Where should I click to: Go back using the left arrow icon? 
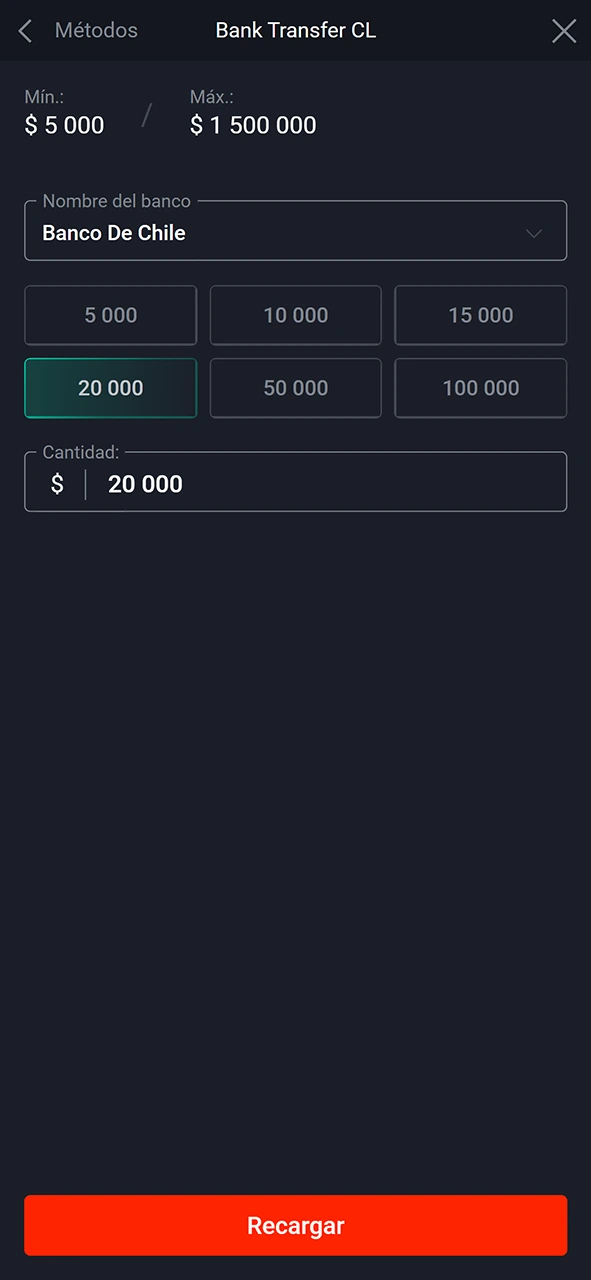click(x=26, y=31)
